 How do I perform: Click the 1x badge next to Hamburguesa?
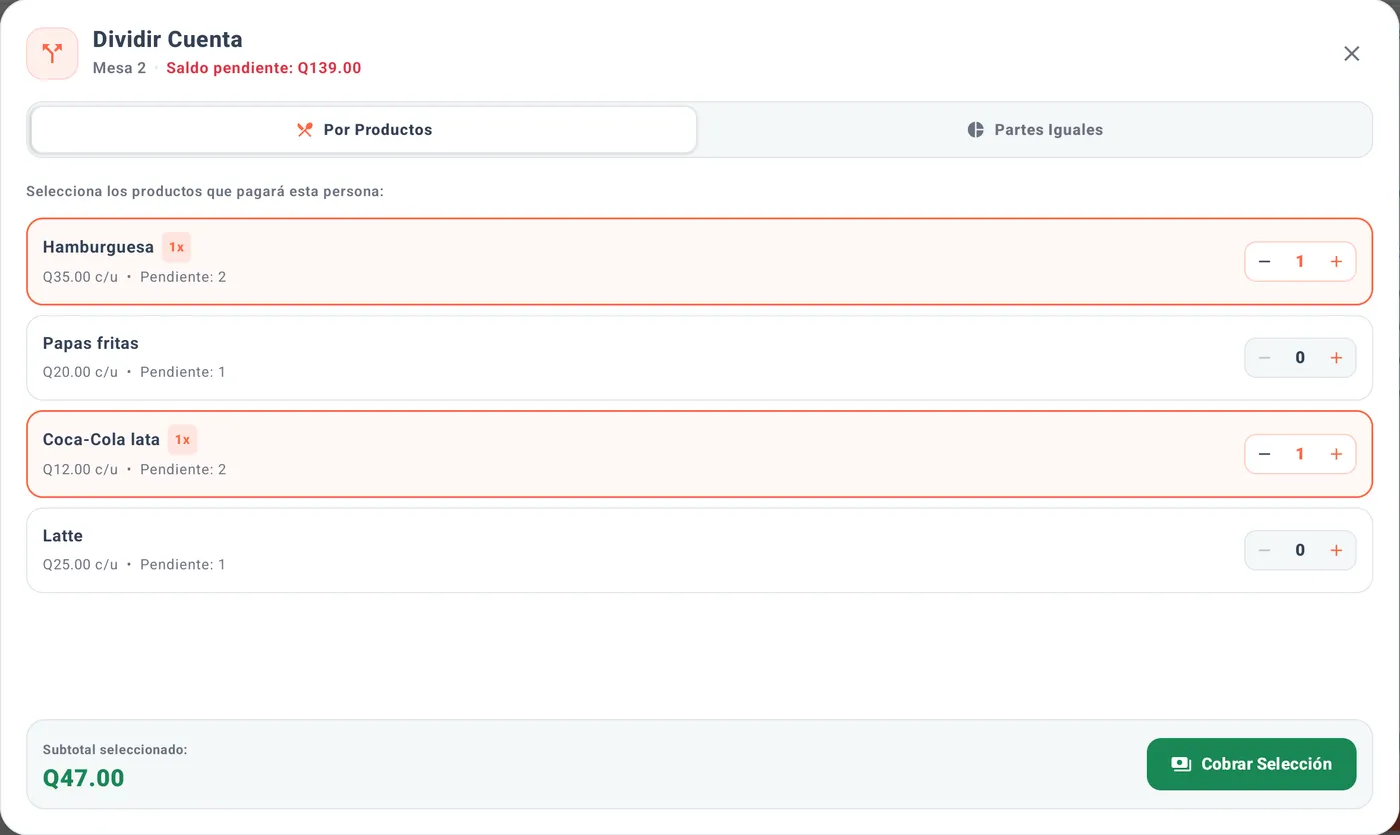pyautogui.click(x=176, y=247)
